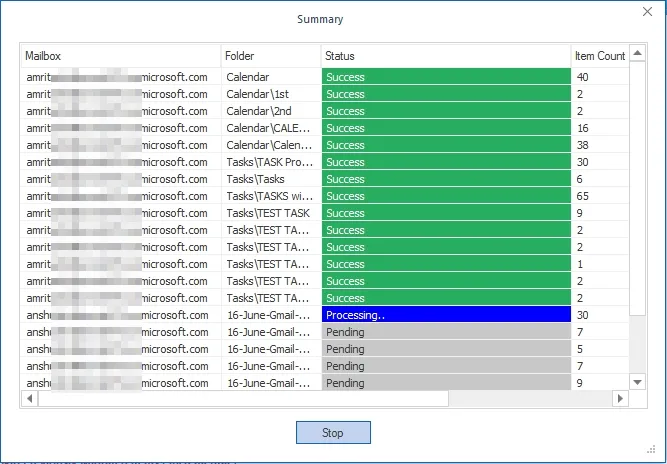Click item count 65 cell
Image resolution: width=667 pixels, height=464 pixels.
tap(600, 196)
